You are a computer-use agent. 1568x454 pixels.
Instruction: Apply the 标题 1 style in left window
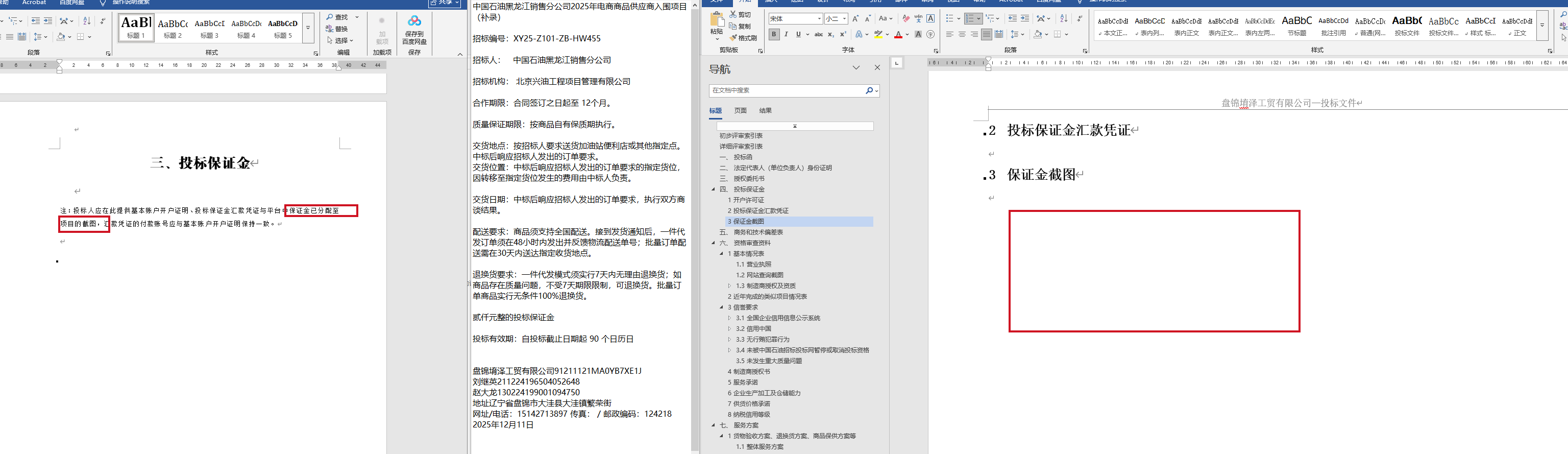click(136, 28)
